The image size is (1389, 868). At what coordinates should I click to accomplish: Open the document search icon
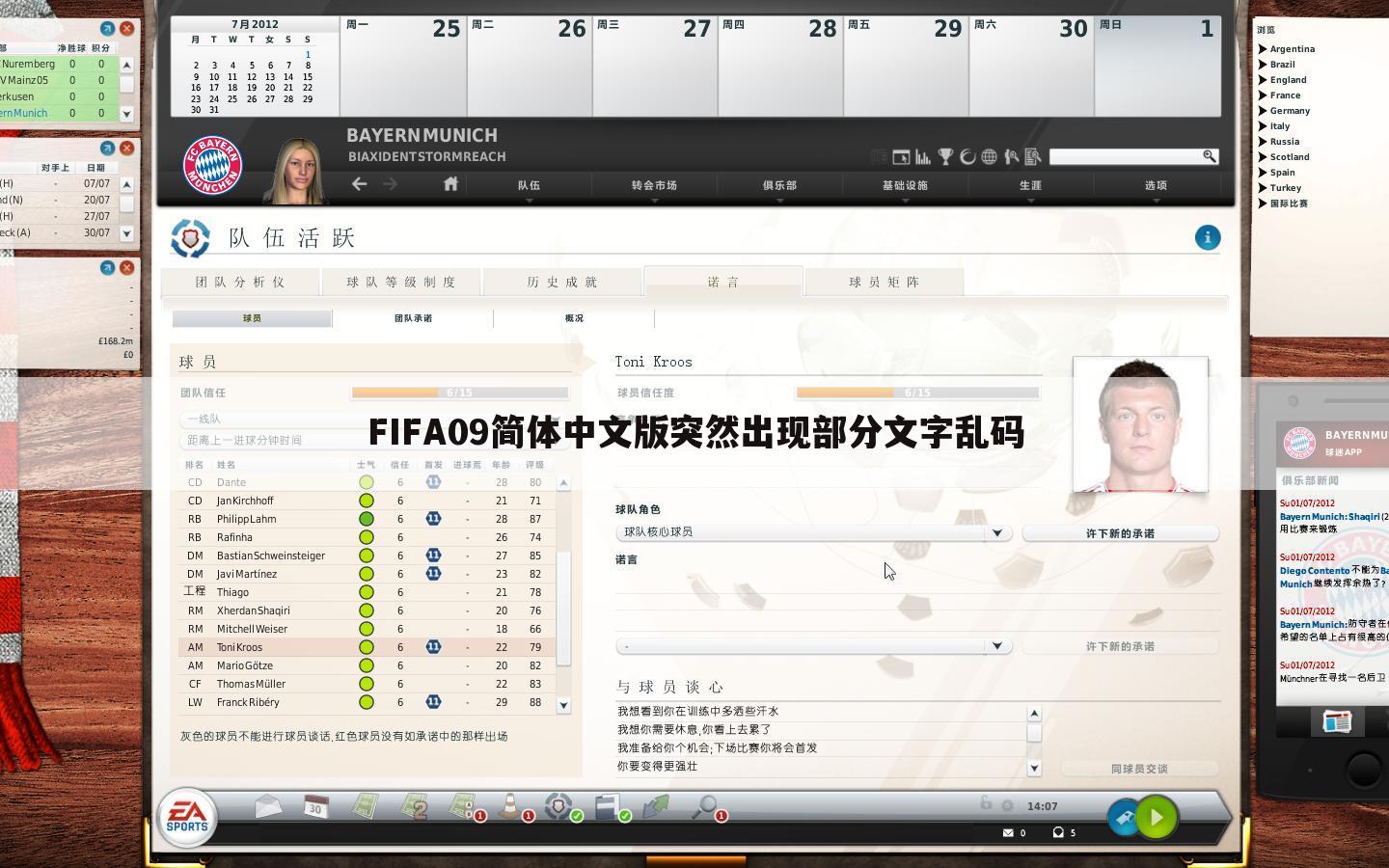pos(1032,156)
